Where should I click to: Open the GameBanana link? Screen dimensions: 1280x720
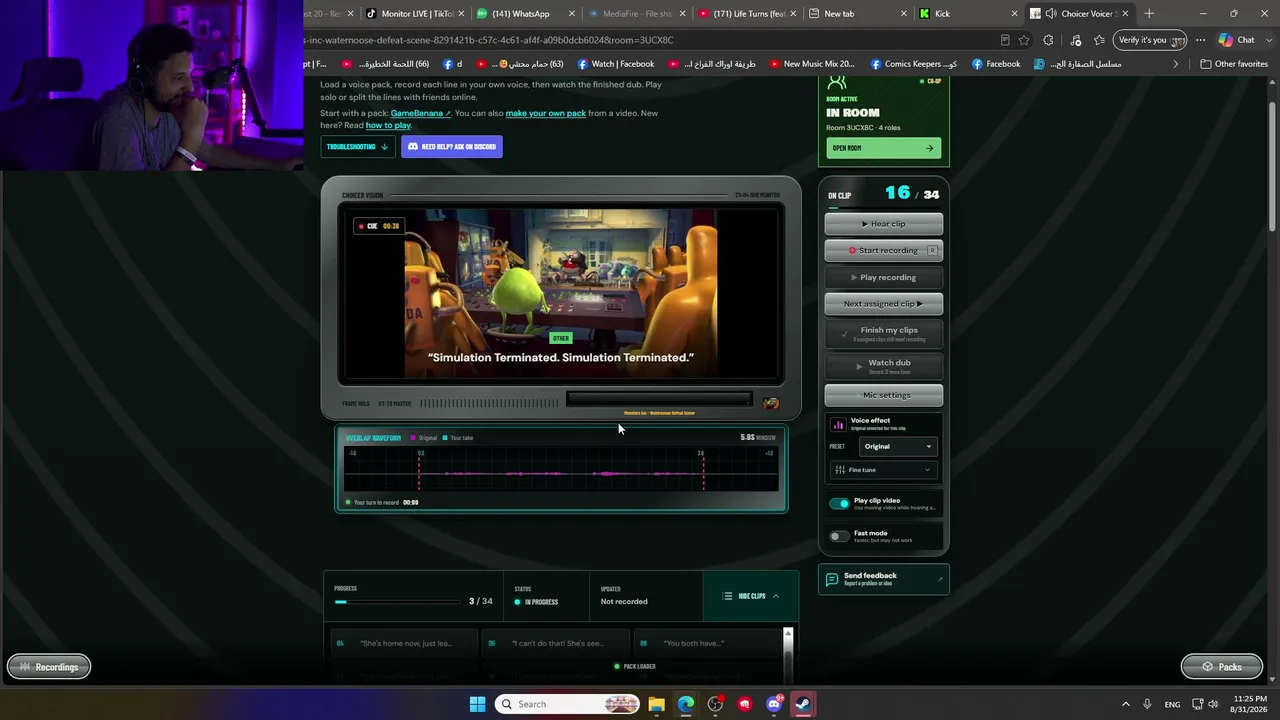420,113
